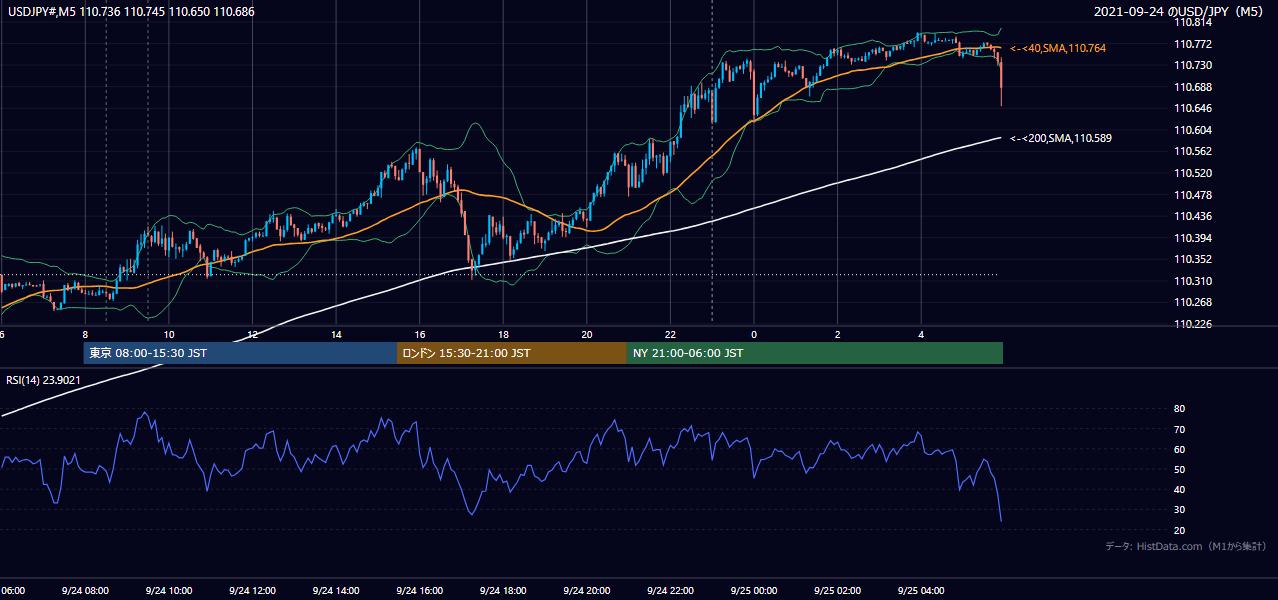Click RSI scale value 50
1278x600 pixels.
pos(1179,469)
